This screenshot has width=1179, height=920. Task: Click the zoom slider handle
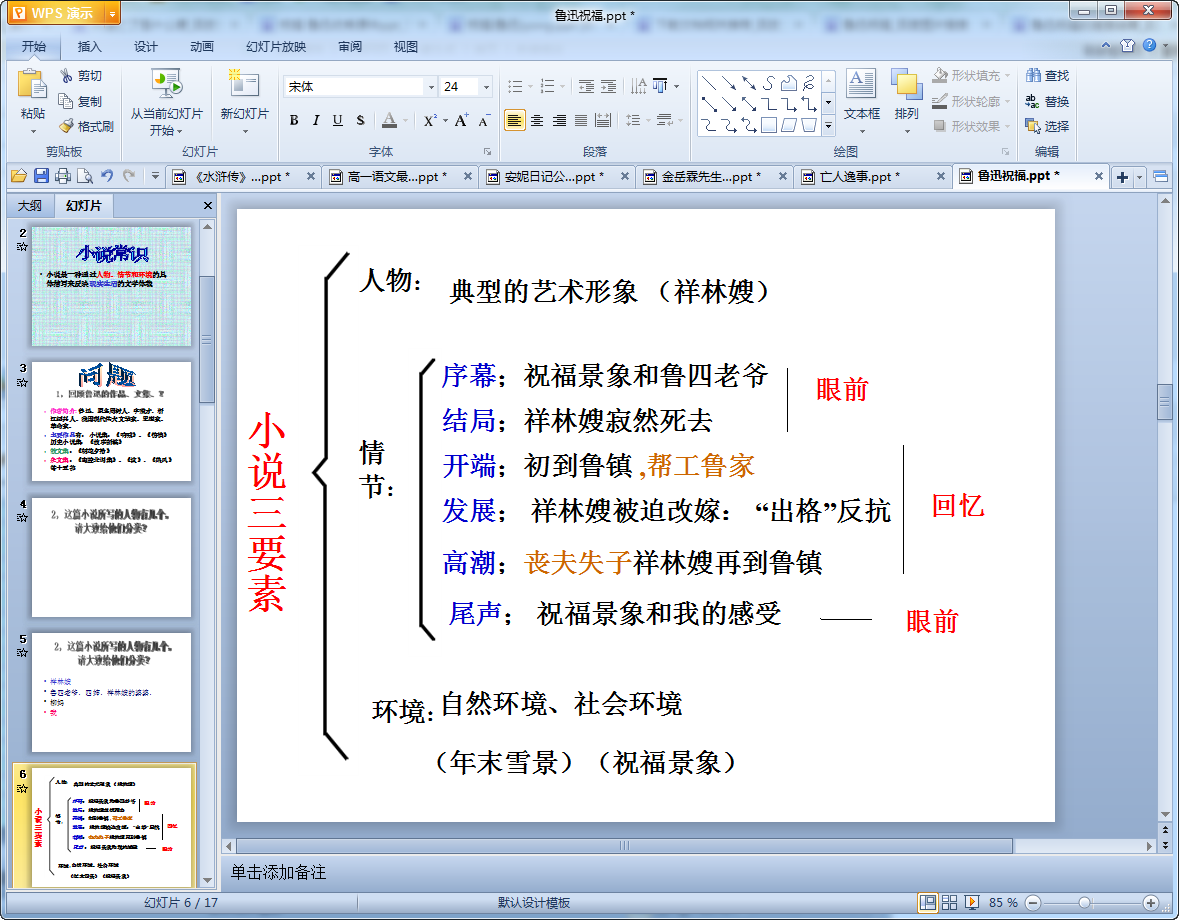click(1084, 902)
